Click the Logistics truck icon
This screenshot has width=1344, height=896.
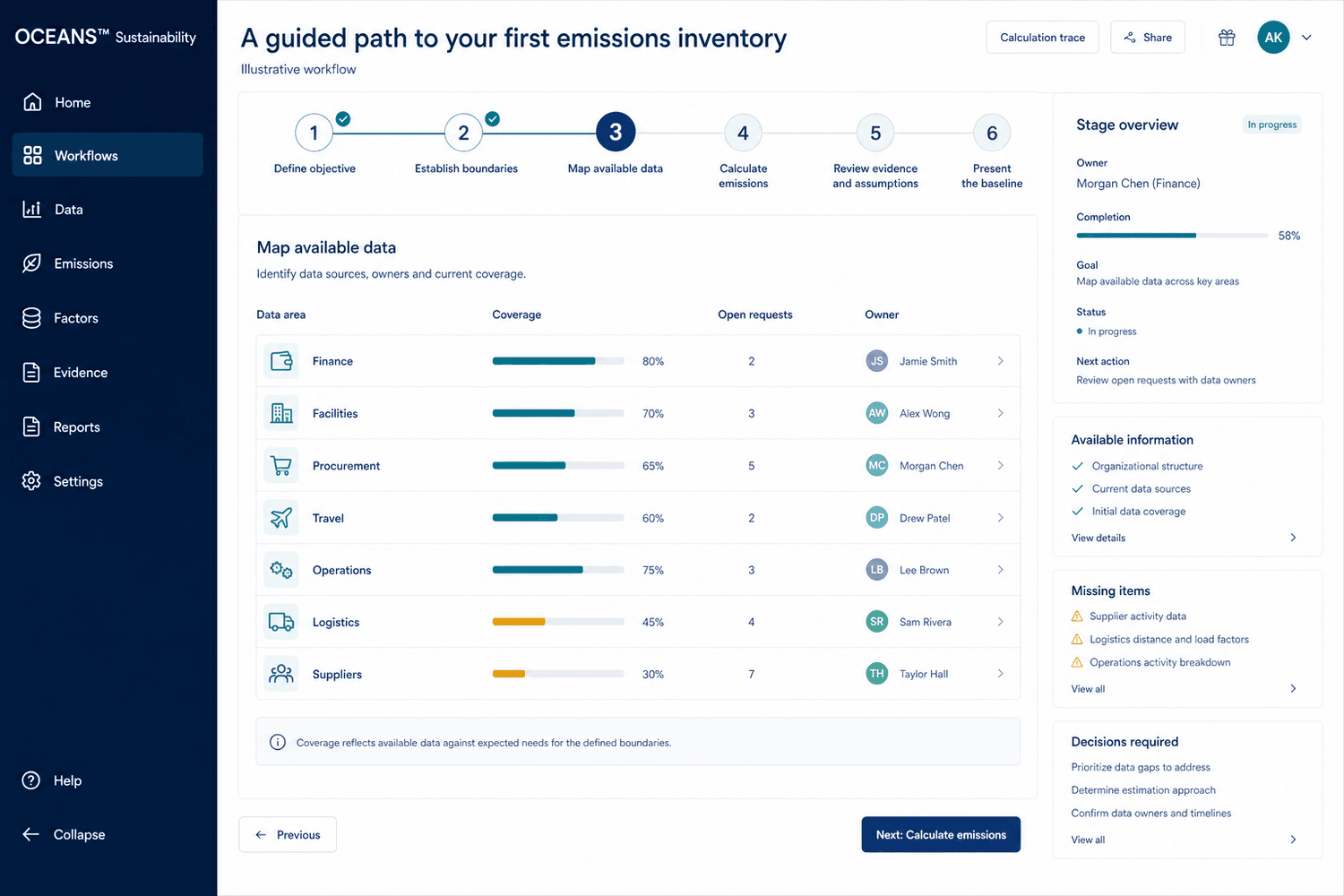[x=281, y=622]
